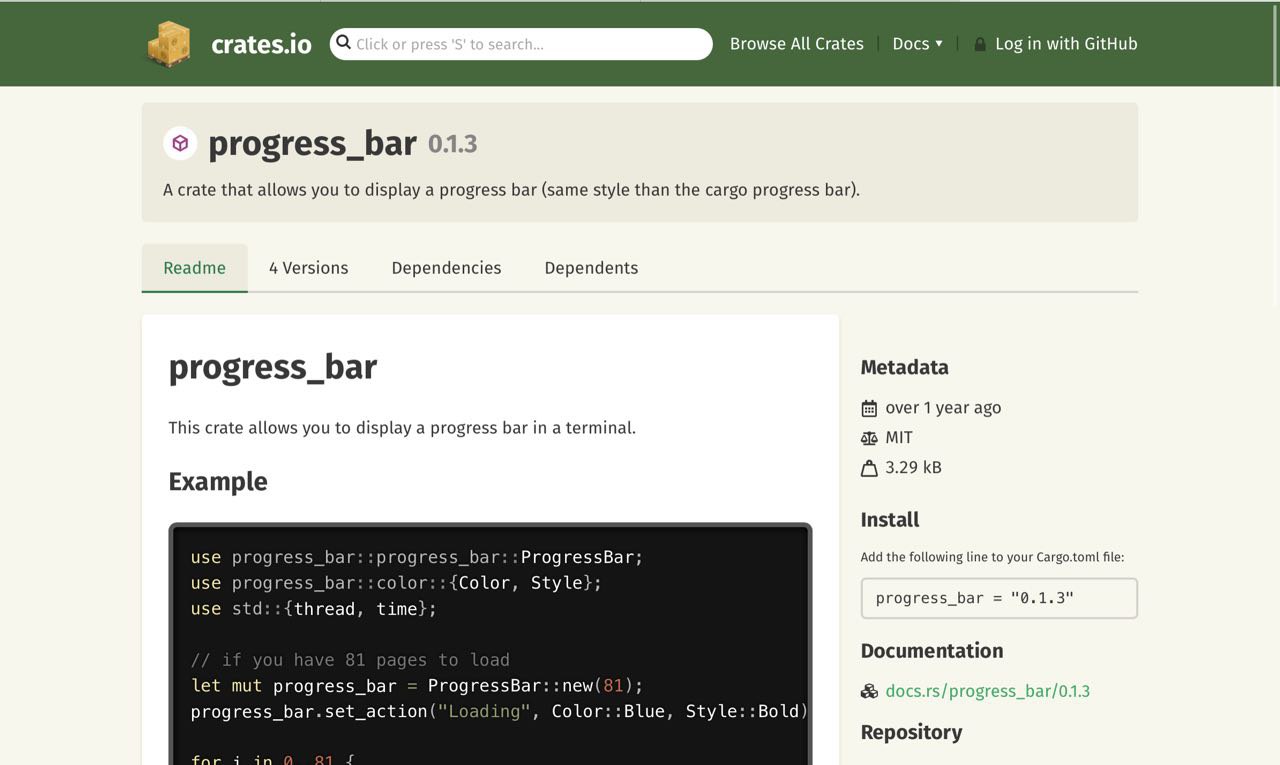Copy the progress_bar = "0.1.3" install line
The image size is (1280, 765).
point(999,598)
